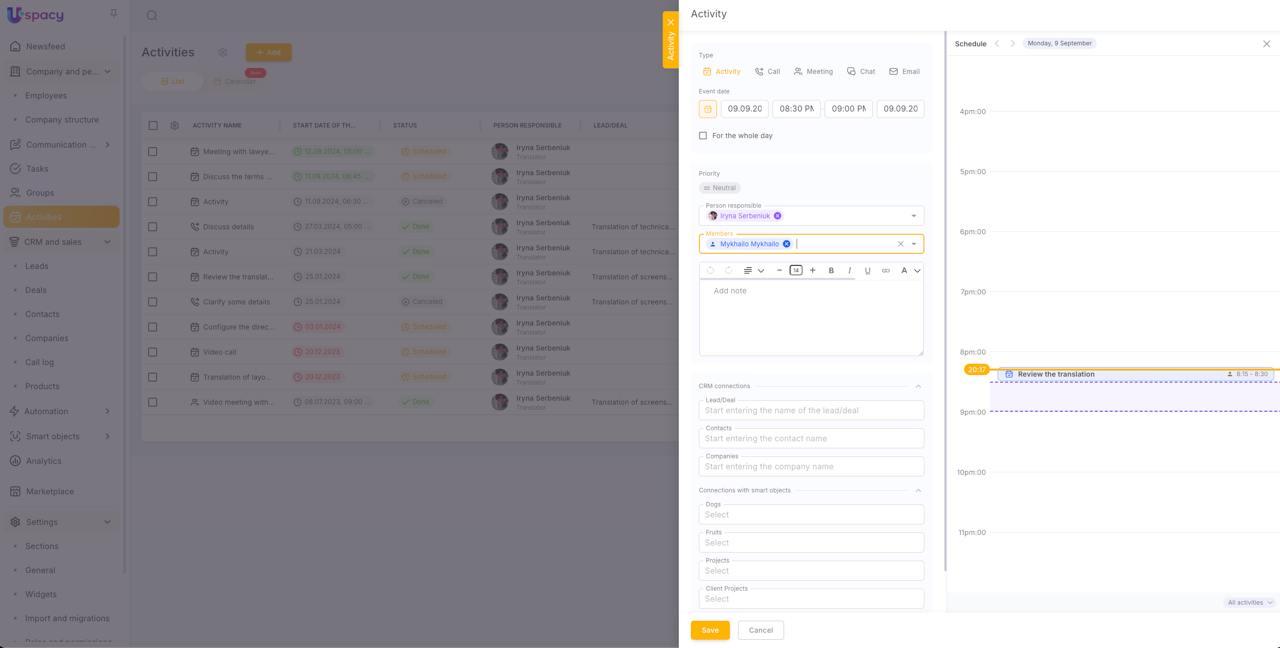The height and width of the screenshot is (648, 1280).
Task: Open the Person responsible dropdown
Action: (913, 216)
